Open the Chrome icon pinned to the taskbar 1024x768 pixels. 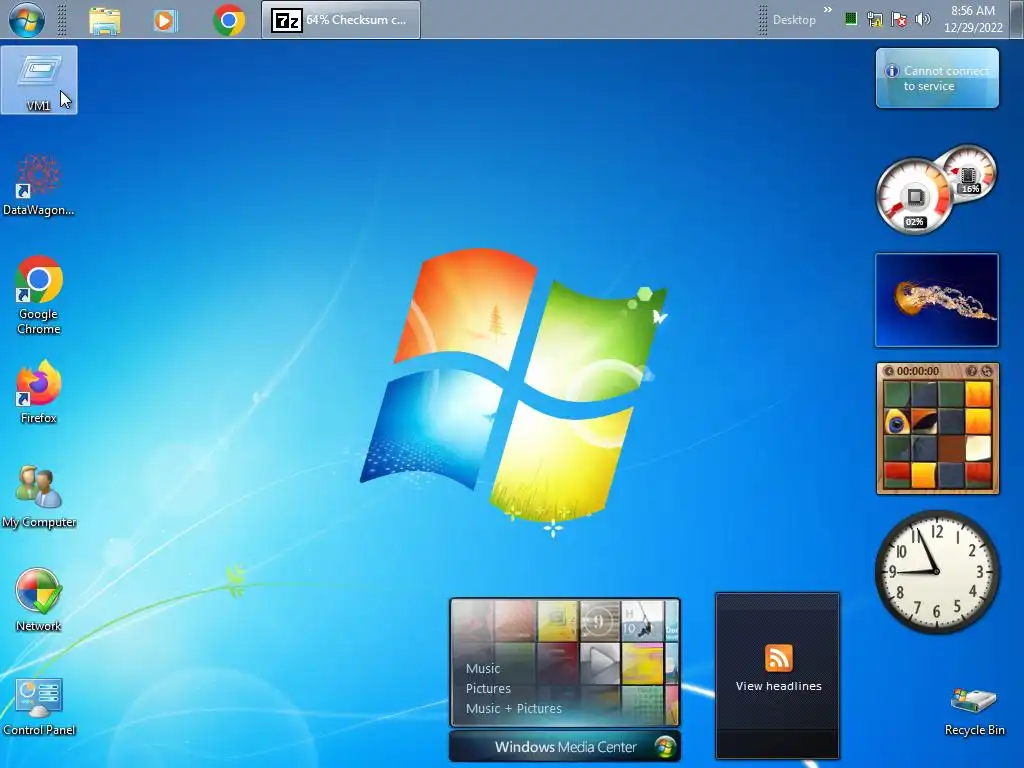pyautogui.click(x=229, y=20)
